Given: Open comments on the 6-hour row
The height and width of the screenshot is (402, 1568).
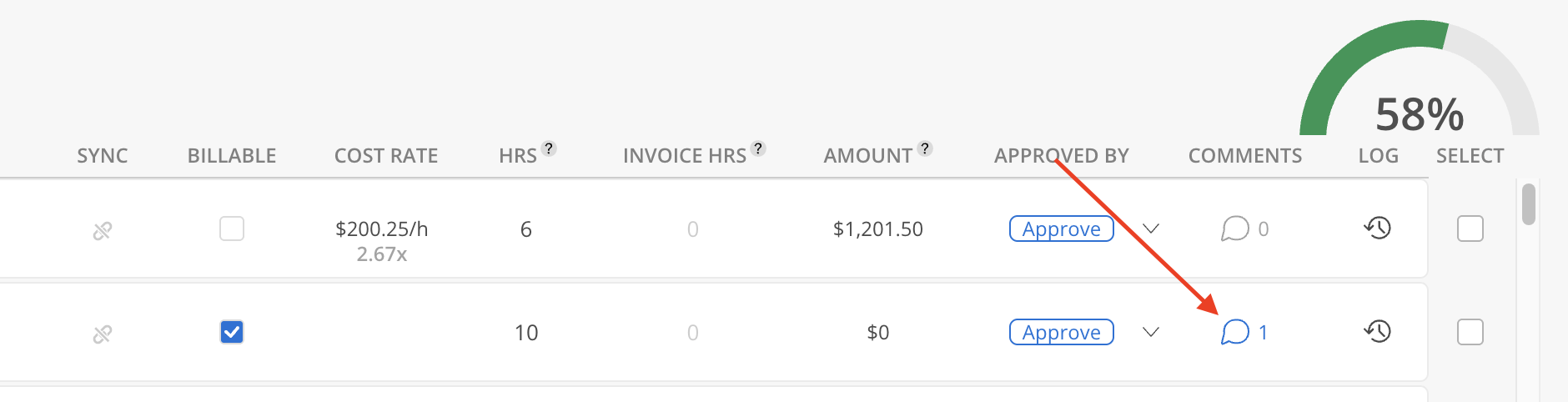Looking at the screenshot, I should point(1235,229).
